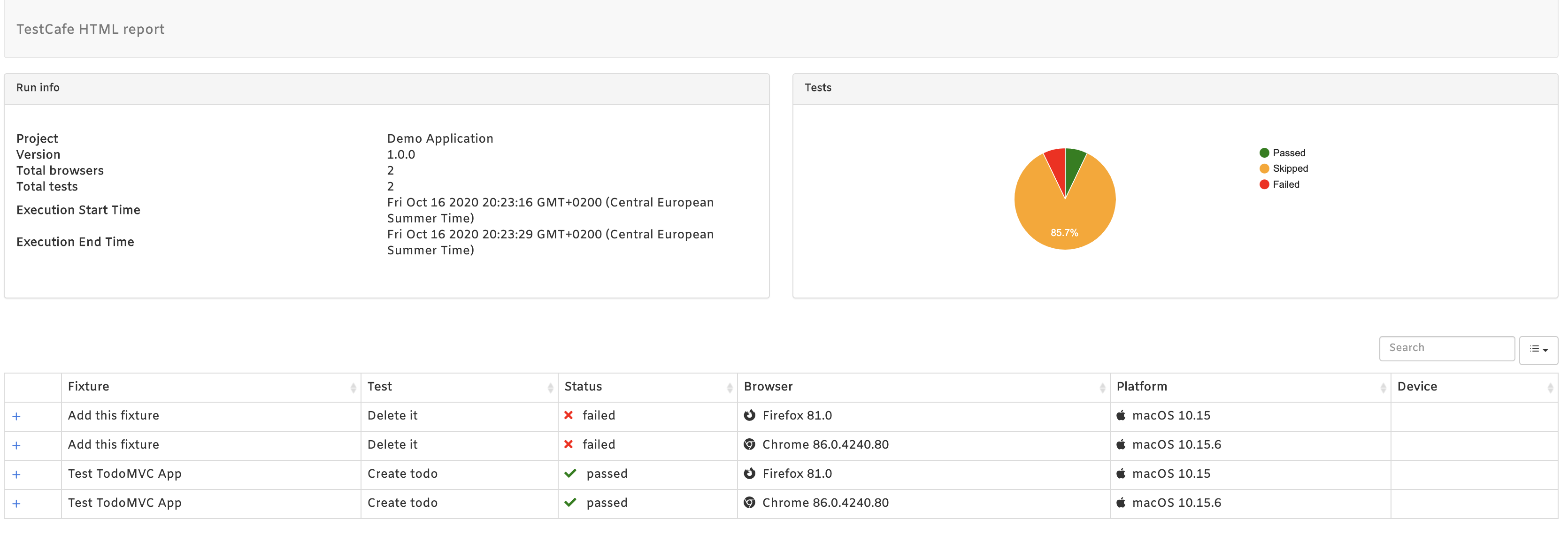Click the Firefox icon in the first row
Image resolution: width=1568 pixels, height=550 pixels.
click(749, 415)
